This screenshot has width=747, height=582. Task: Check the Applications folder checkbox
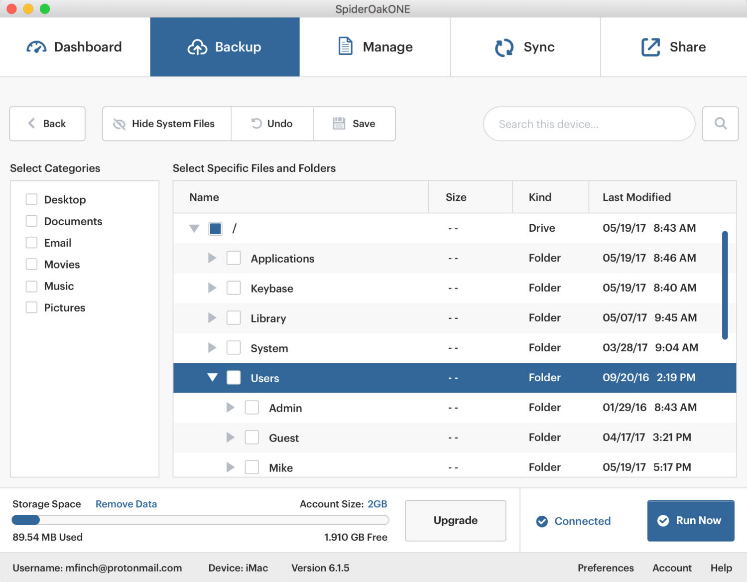pos(233,258)
